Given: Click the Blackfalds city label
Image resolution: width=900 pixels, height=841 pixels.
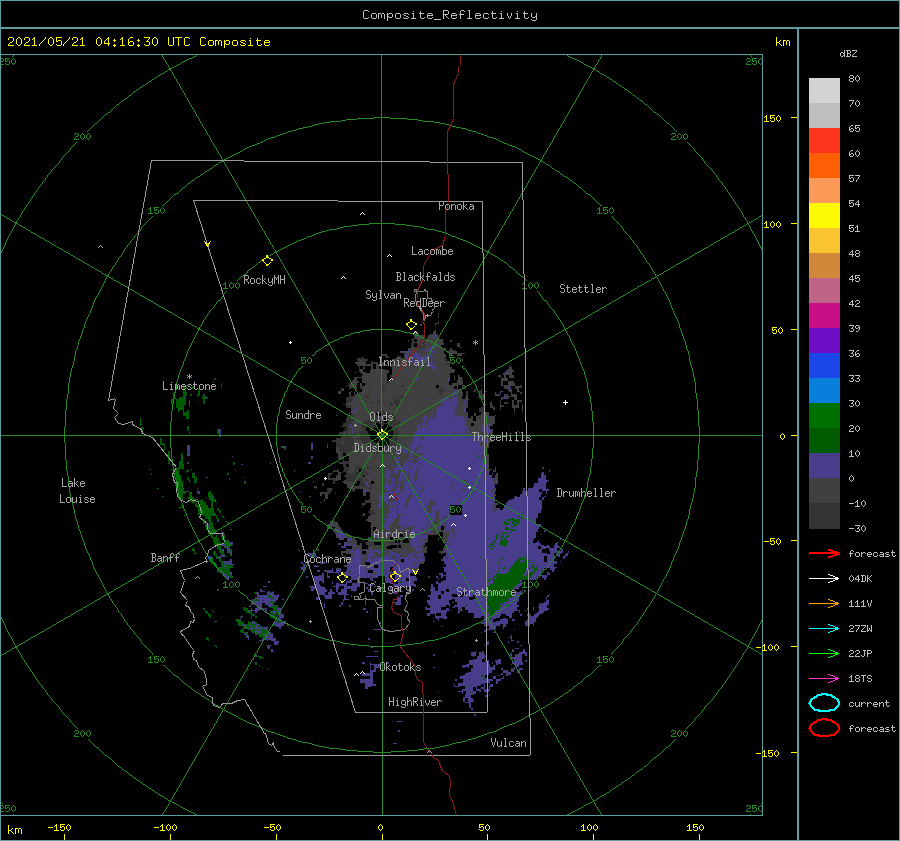Looking at the screenshot, I should click(425, 277).
